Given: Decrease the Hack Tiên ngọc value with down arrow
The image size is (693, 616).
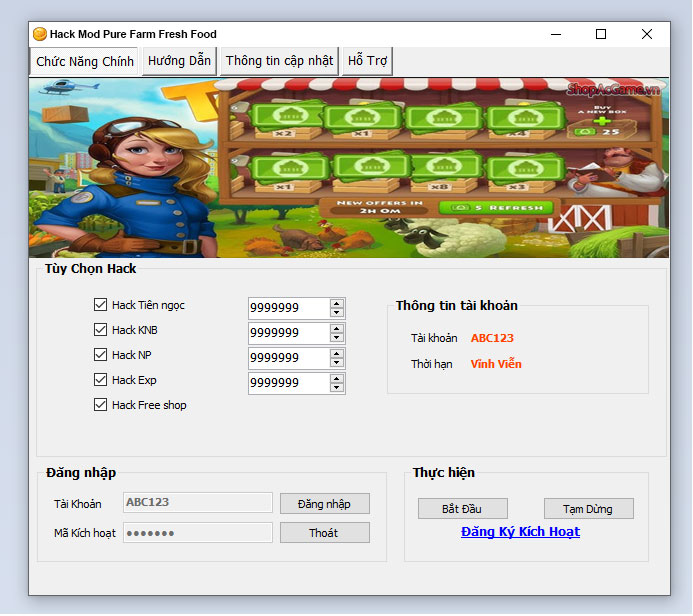Looking at the screenshot, I should click(337, 312).
